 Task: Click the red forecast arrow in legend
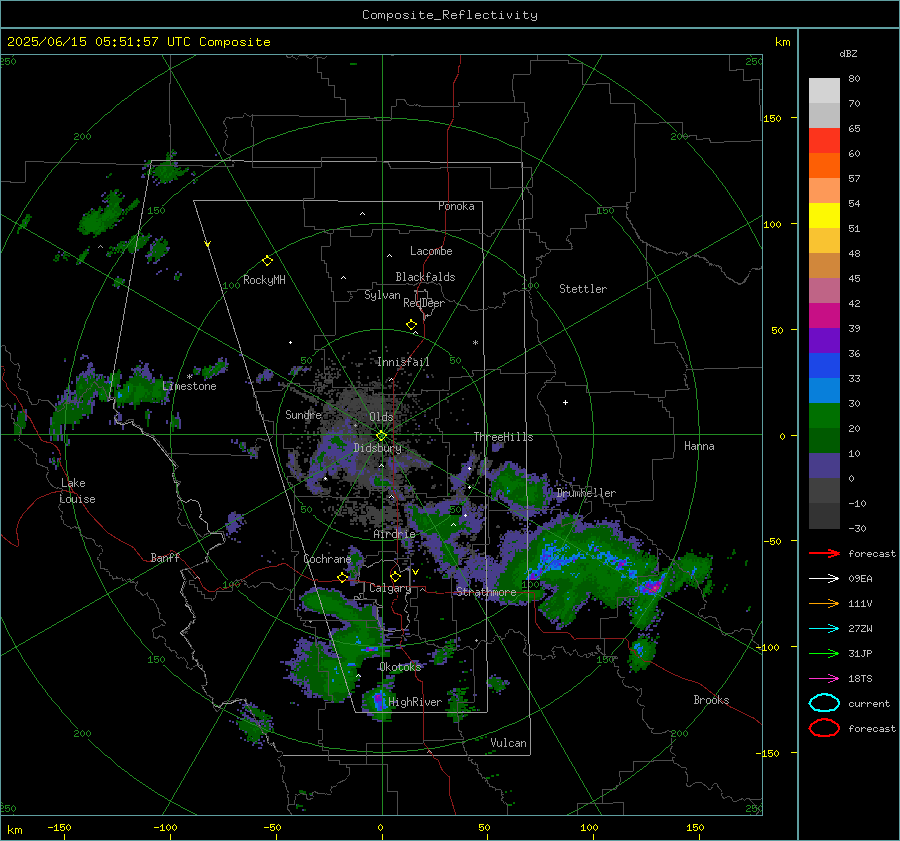click(x=824, y=553)
